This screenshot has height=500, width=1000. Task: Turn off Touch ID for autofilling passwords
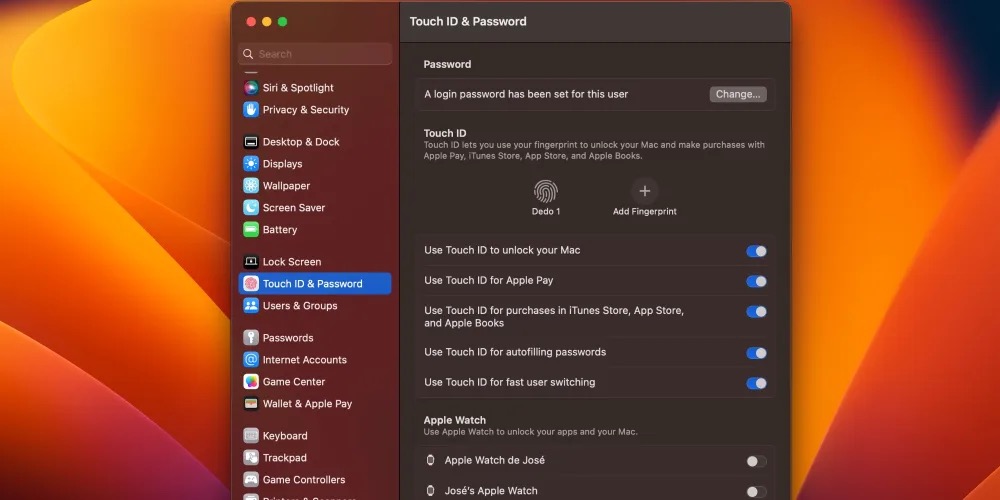(x=756, y=353)
